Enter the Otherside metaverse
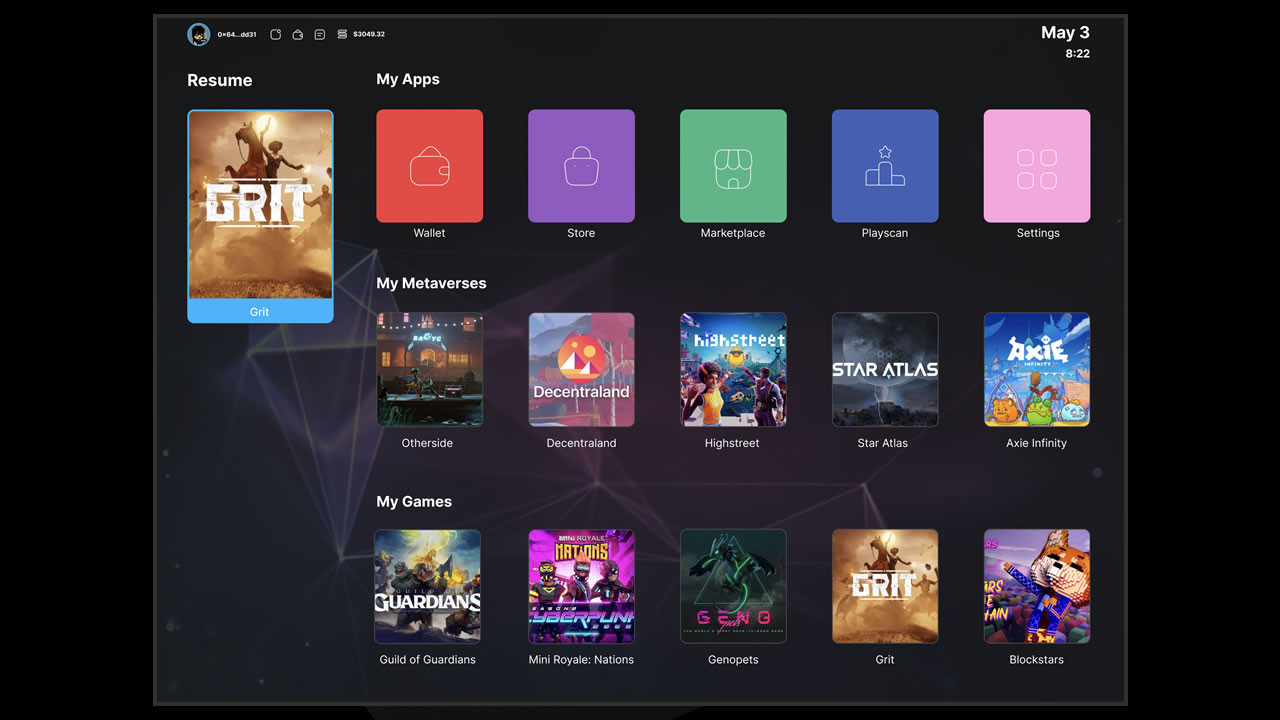Viewport: 1280px width, 720px height. pos(429,370)
